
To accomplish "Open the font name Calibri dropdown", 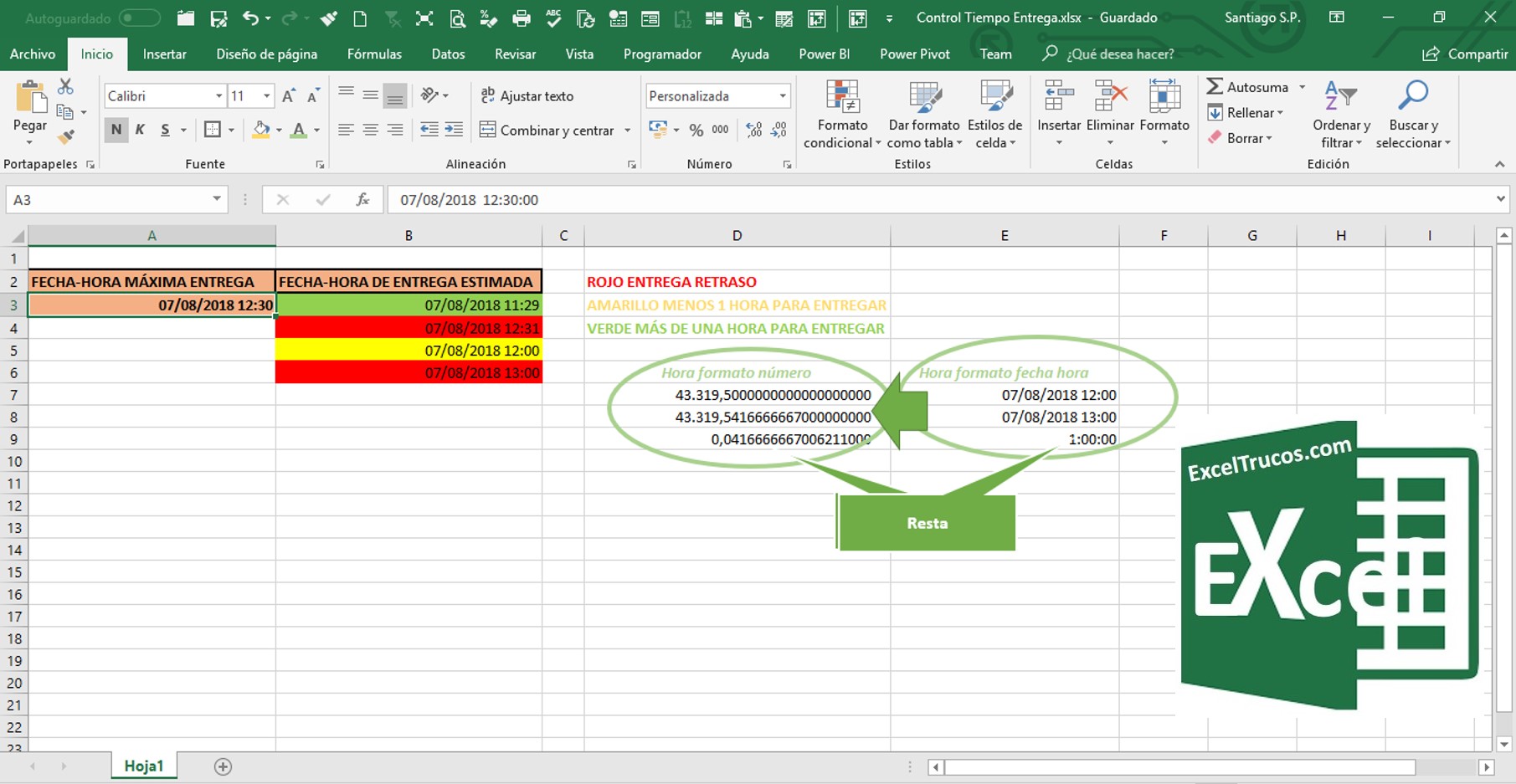I will coord(218,96).
